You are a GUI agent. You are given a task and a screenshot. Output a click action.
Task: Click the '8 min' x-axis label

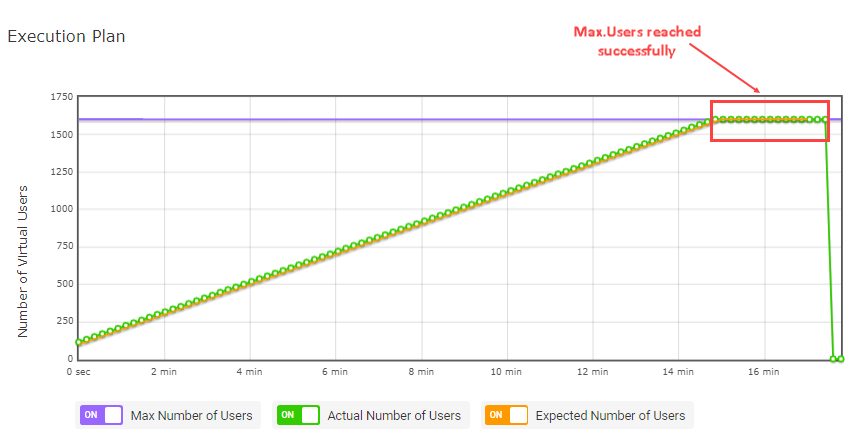(421, 372)
